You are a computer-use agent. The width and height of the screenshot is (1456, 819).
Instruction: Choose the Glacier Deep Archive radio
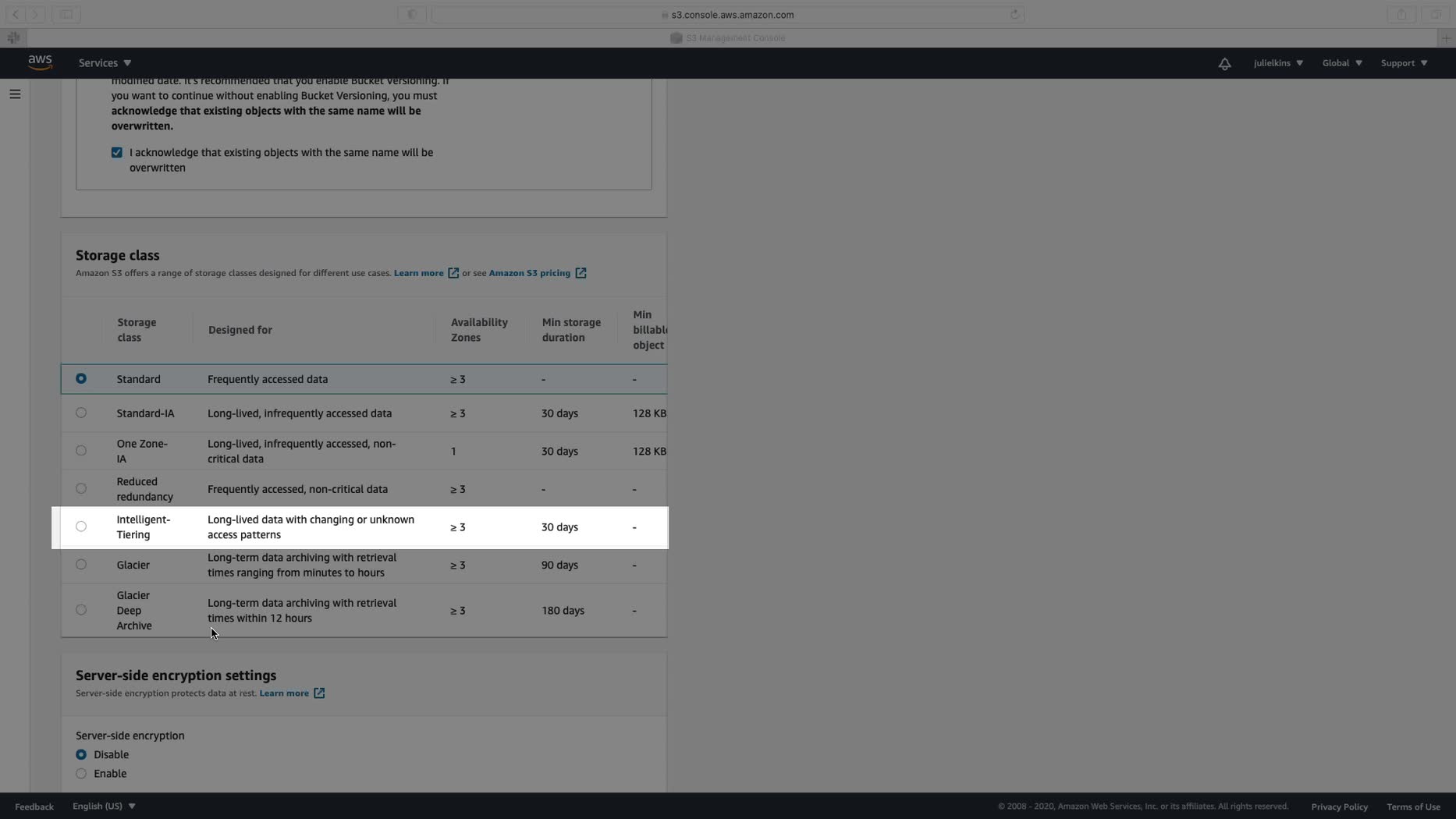81,611
